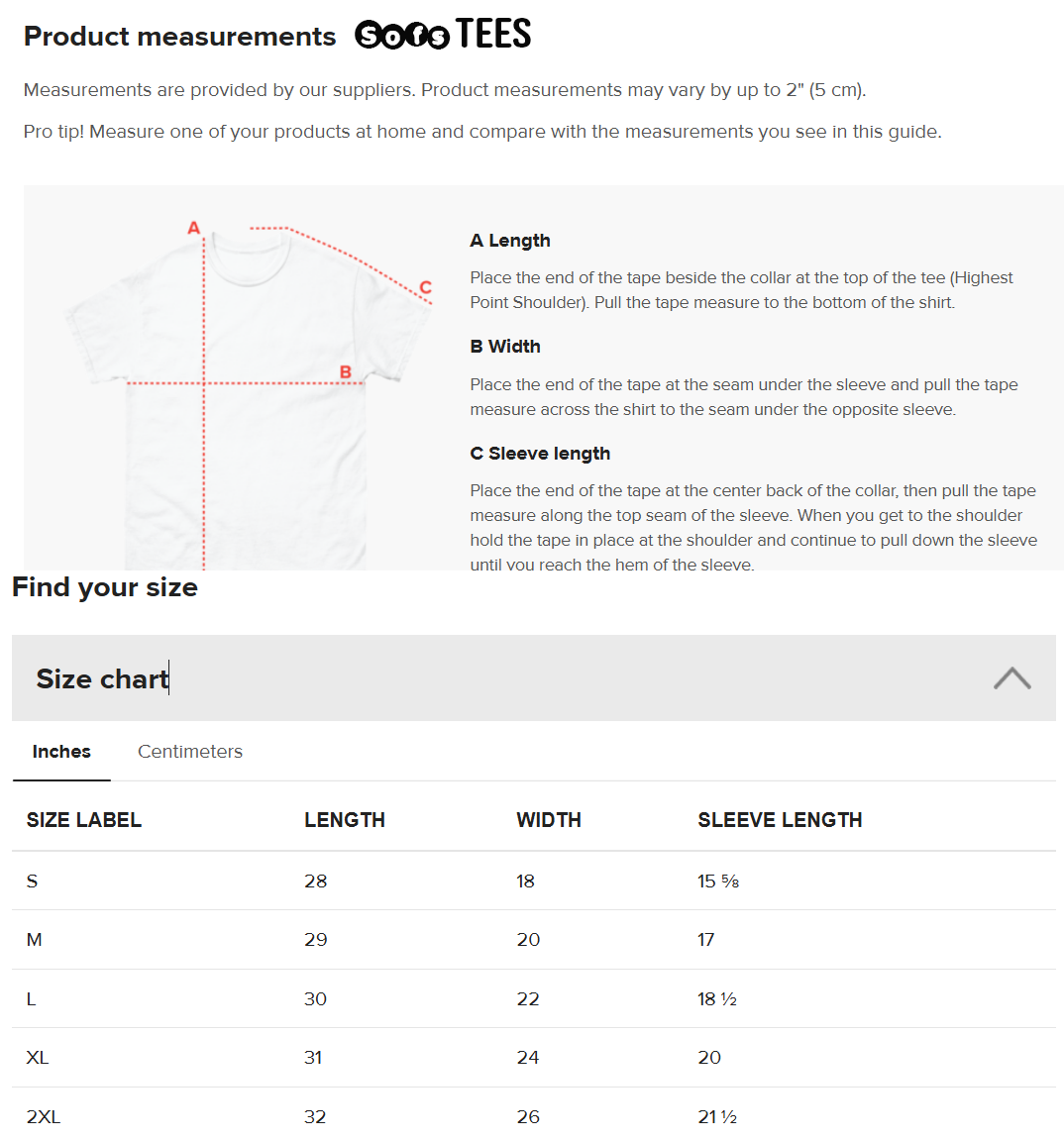Click the red C marker on diagram
1064x1141 pixels.
(425, 287)
